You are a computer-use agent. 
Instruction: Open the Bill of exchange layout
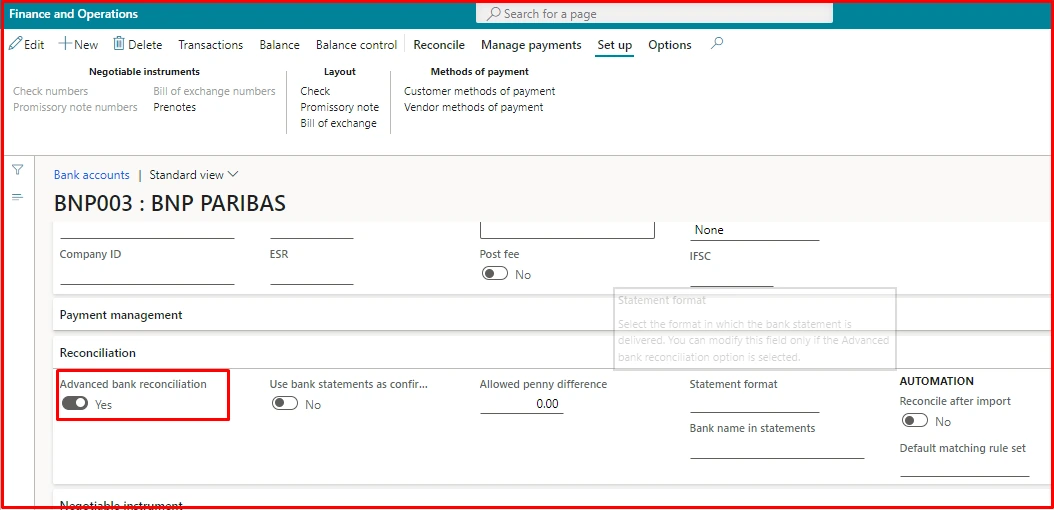pos(338,123)
